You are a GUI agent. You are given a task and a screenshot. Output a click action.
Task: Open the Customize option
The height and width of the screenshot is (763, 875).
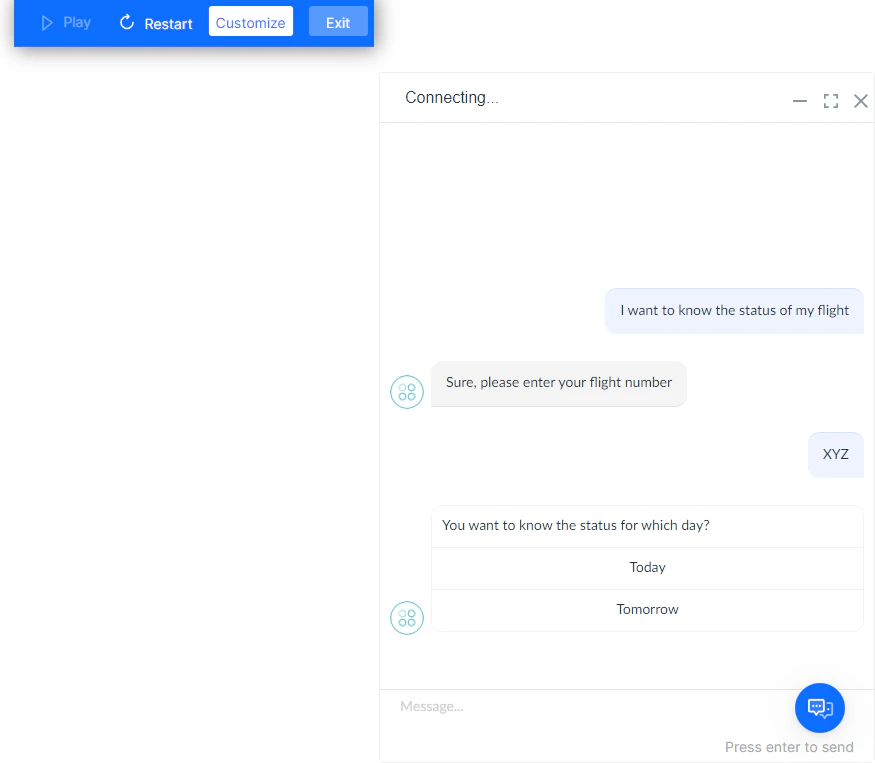(x=251, y=21)
